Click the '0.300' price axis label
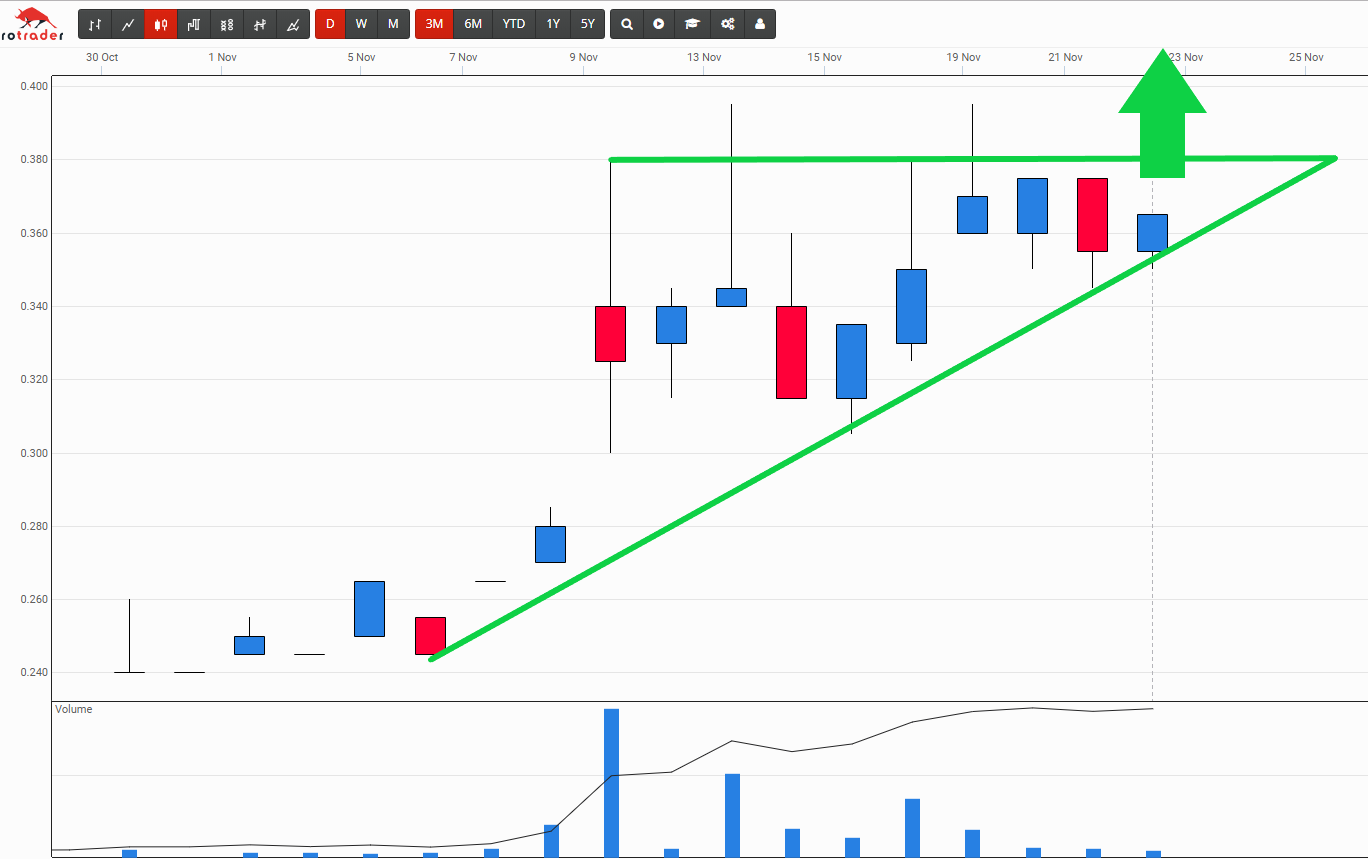This screenshot has width=1368, height=859. point(34,453)
